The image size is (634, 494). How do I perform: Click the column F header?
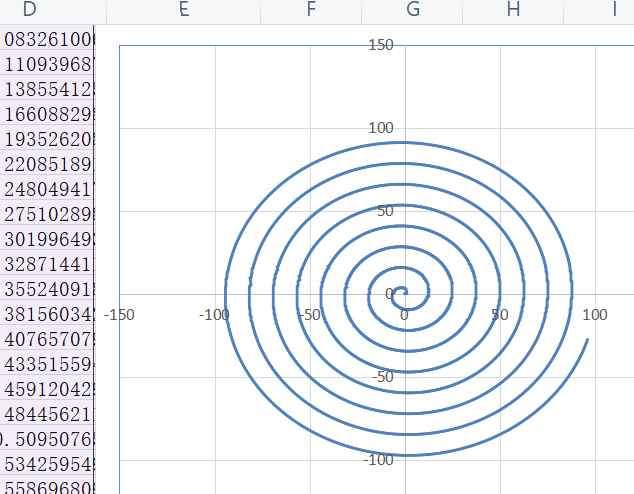311,10
